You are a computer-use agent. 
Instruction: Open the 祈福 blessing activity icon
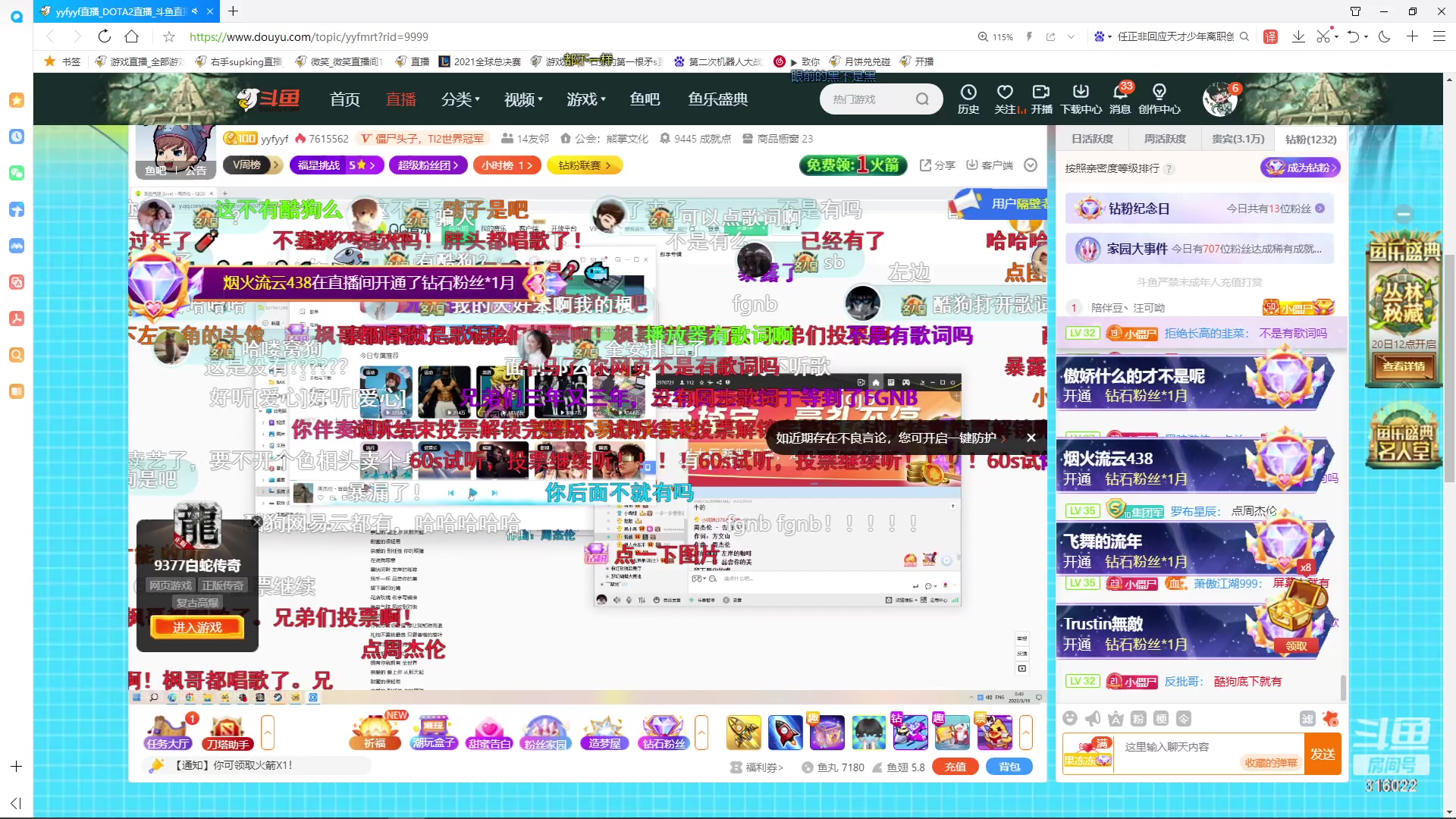pos(375,733)
